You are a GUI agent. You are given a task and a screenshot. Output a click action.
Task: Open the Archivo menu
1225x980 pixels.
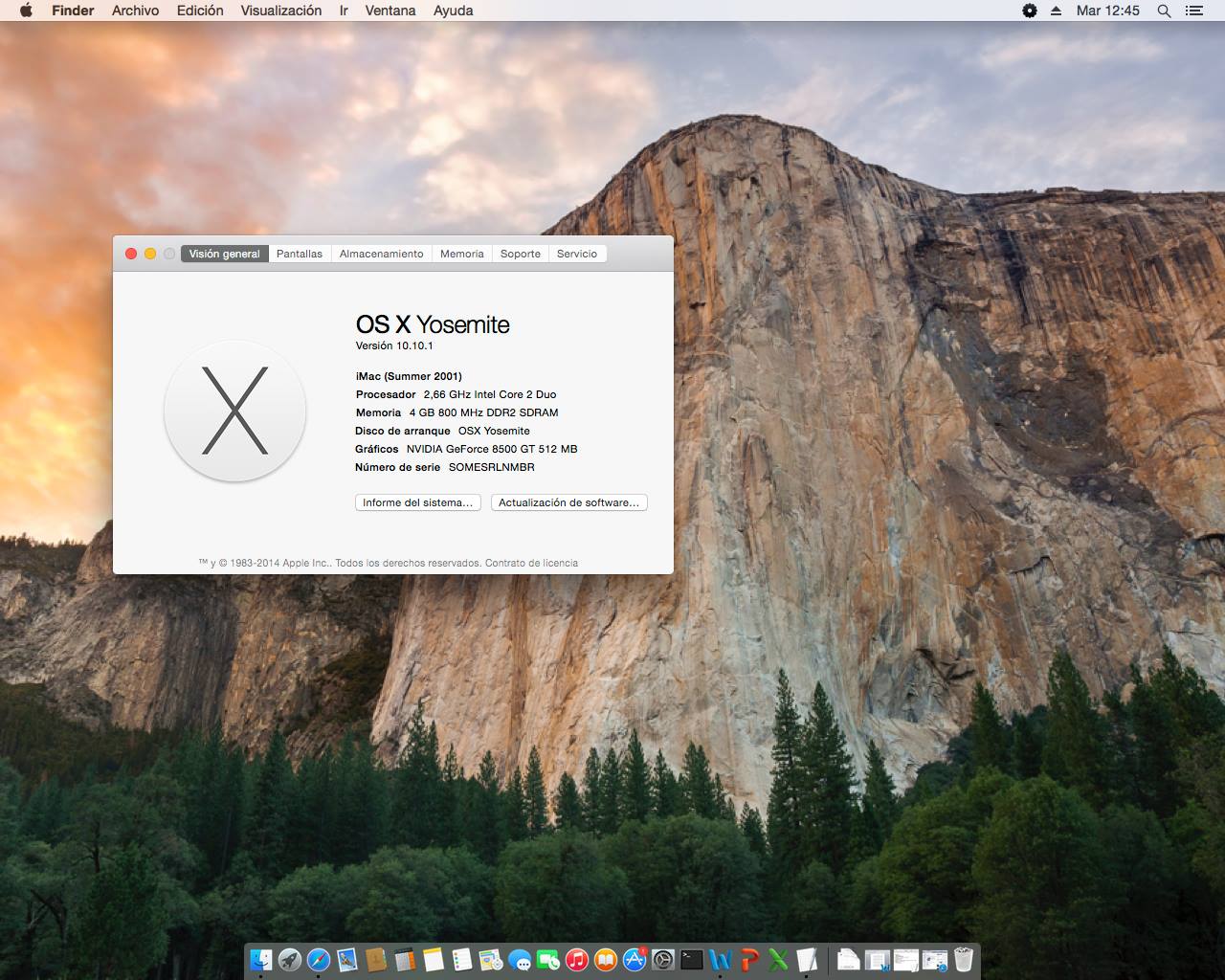pyautogui.click(x=135, y=11)
